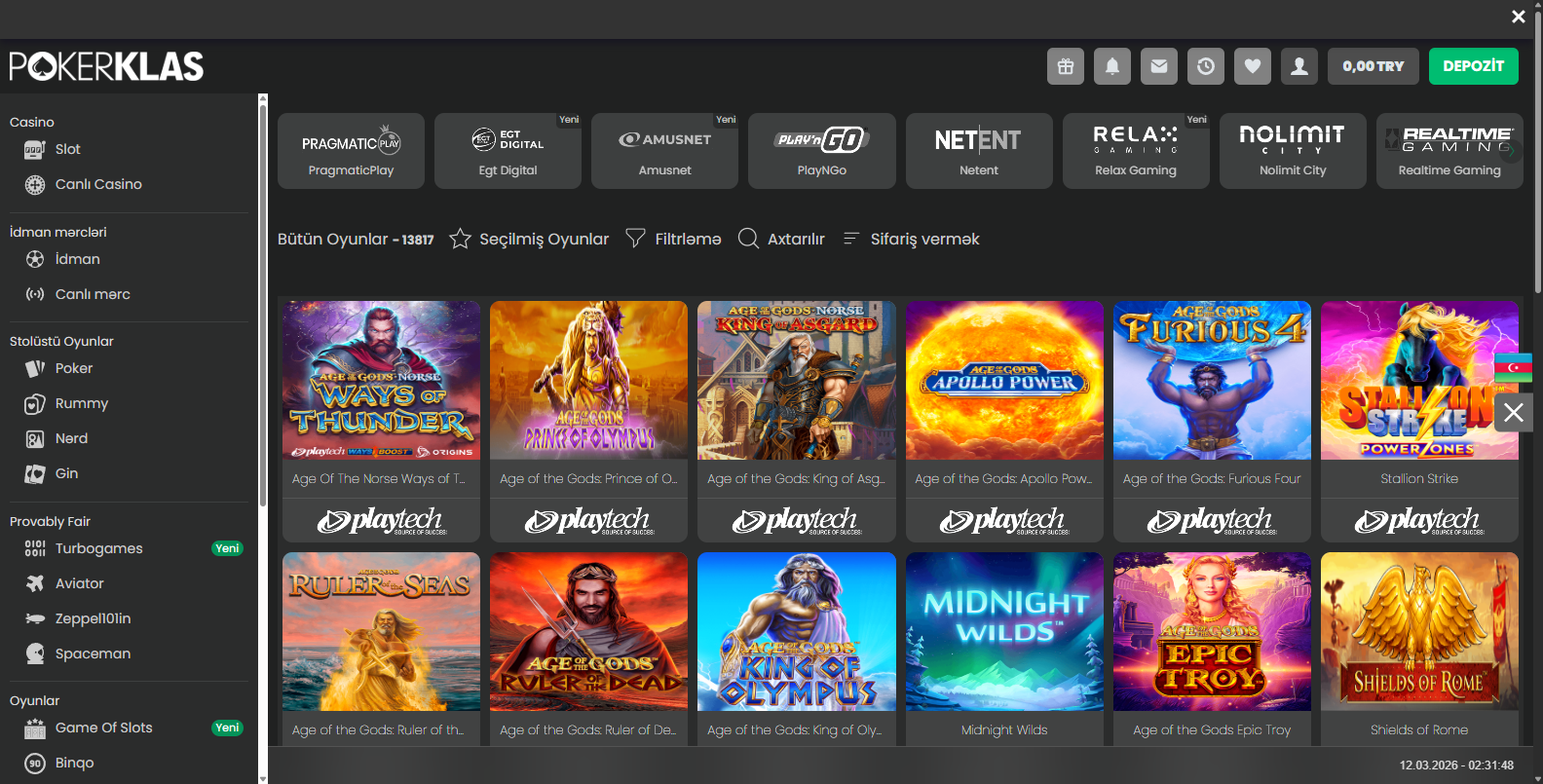Open the Filtrləmə filter option
Viewport: 1543px width, 784px height.
[x=673, y=239]
